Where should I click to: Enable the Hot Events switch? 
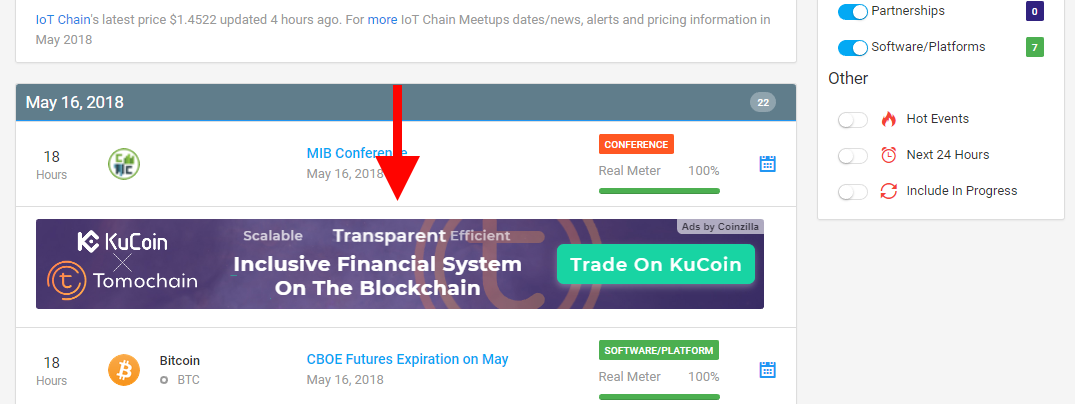[853, 120]
